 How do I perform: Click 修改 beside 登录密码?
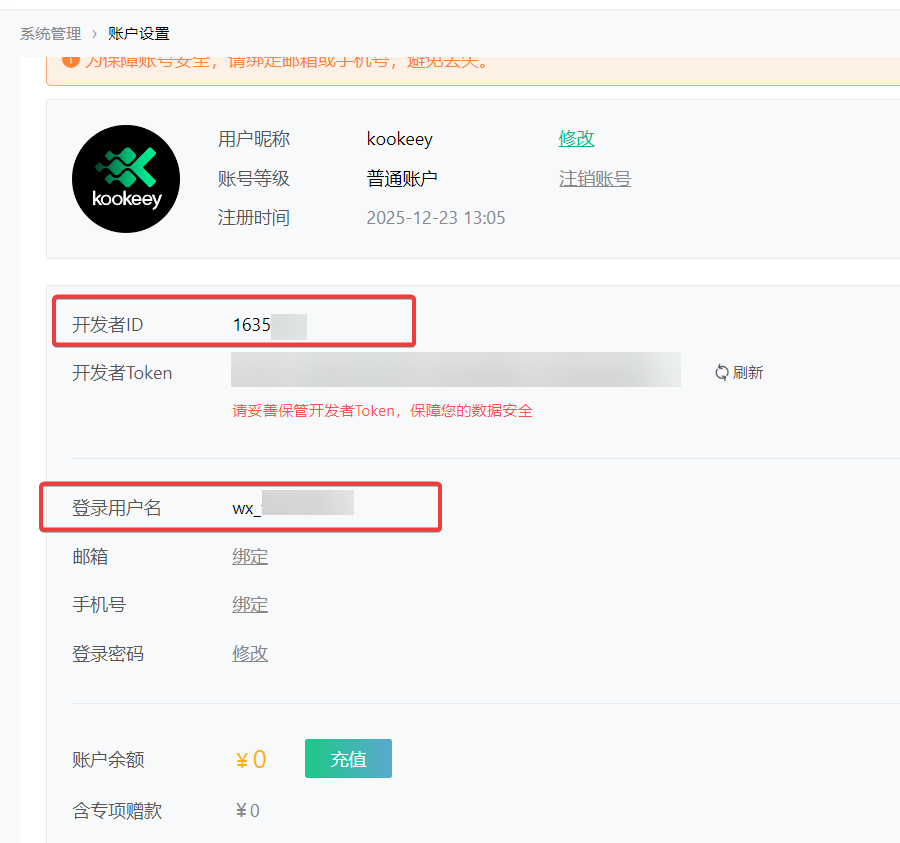[250, 653]
